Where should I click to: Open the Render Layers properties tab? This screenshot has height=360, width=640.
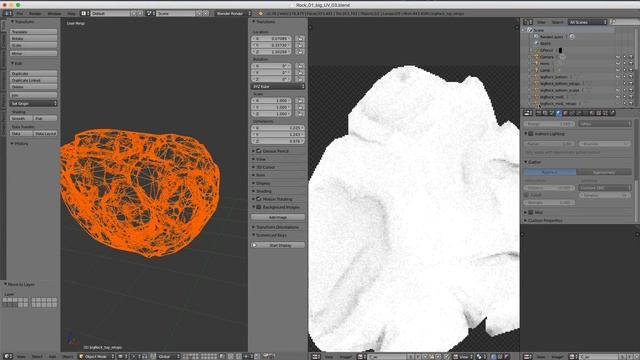coord(546,113)
